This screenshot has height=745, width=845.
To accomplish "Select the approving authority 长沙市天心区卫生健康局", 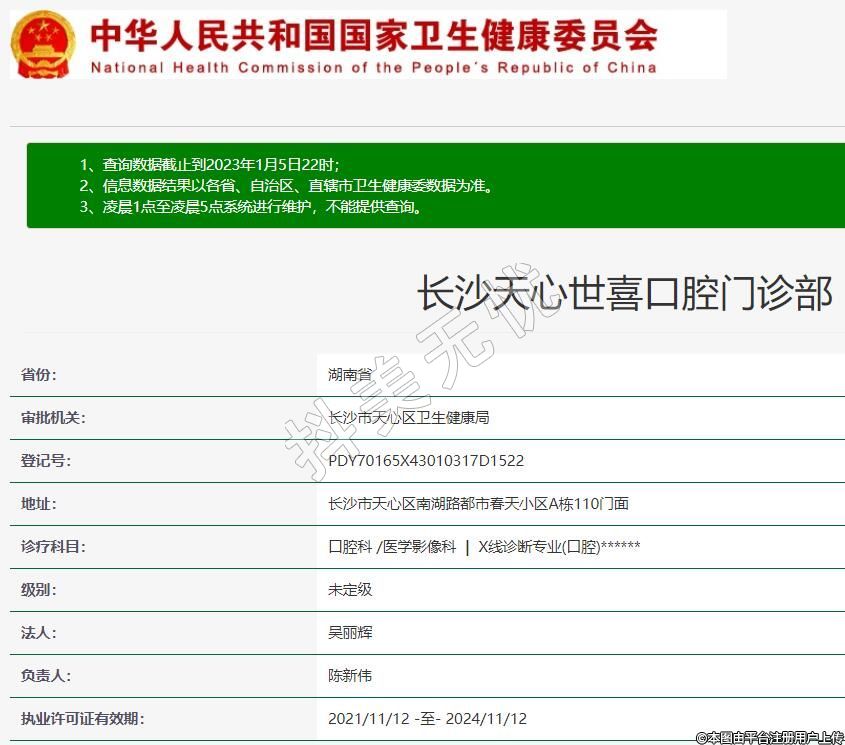I will pyautogui.click(x=408, y=418).
